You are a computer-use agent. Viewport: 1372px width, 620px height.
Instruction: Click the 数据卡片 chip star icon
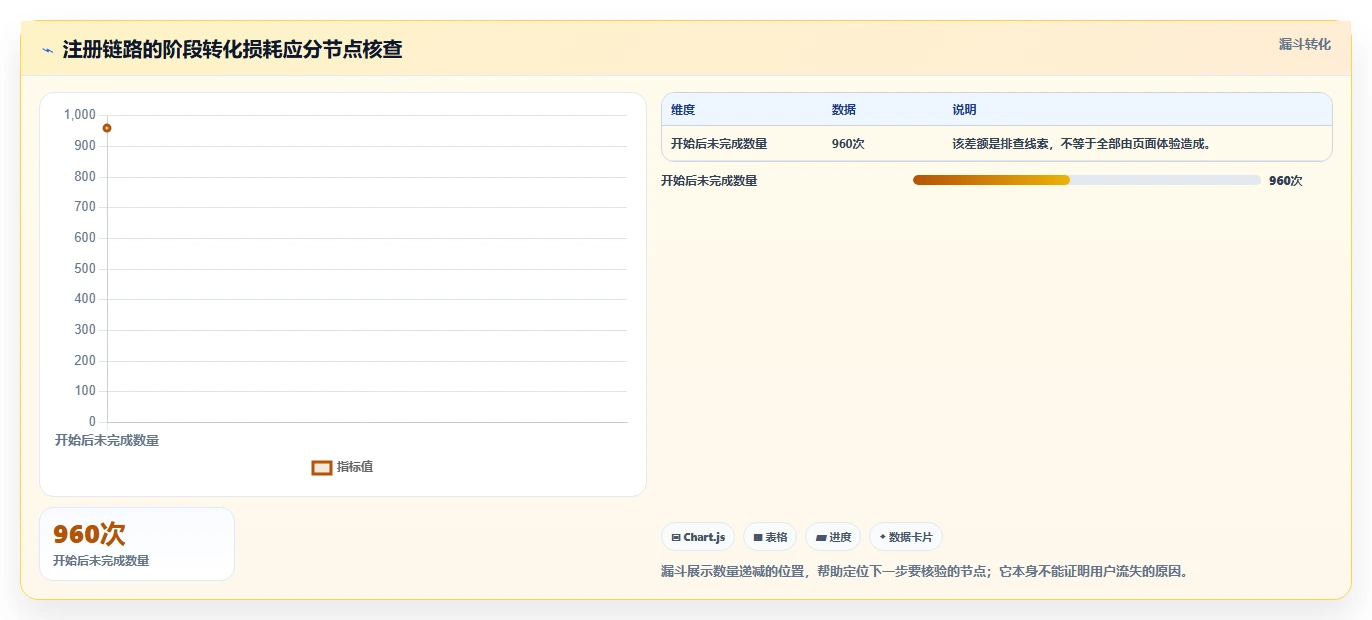pos(882,537)
